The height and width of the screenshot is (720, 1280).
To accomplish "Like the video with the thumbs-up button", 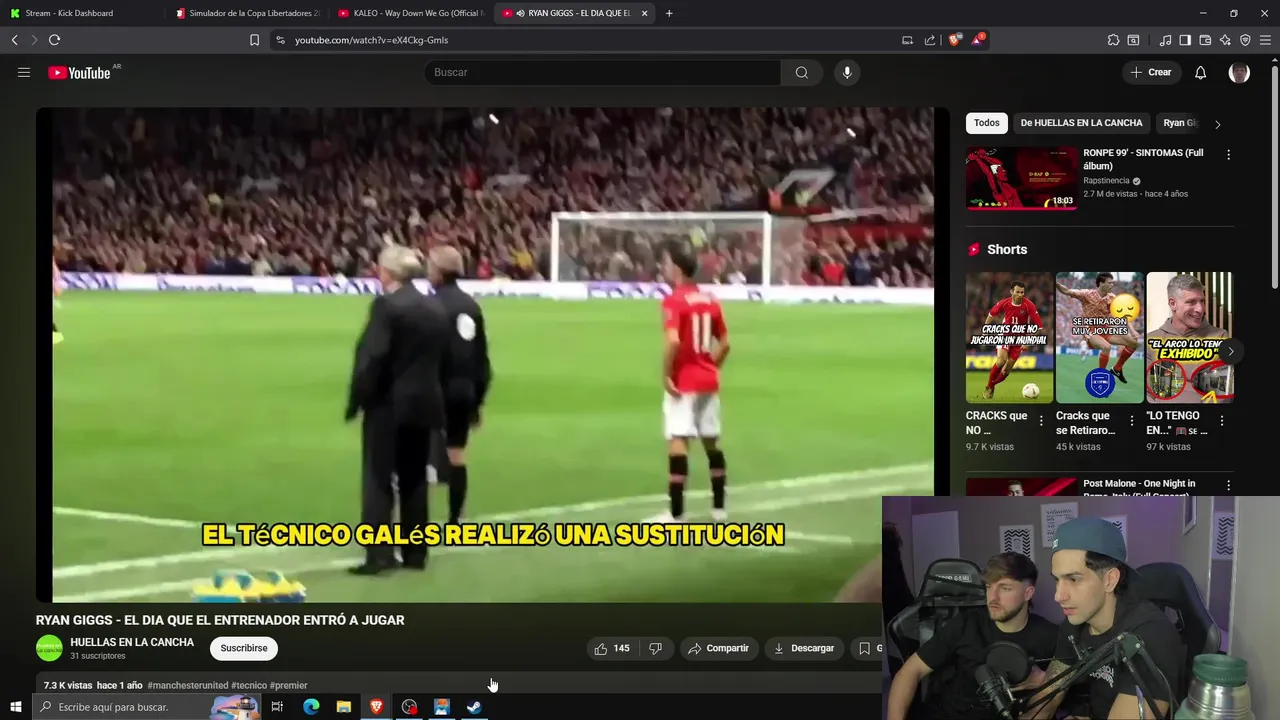I will click(x=611, y=648).
